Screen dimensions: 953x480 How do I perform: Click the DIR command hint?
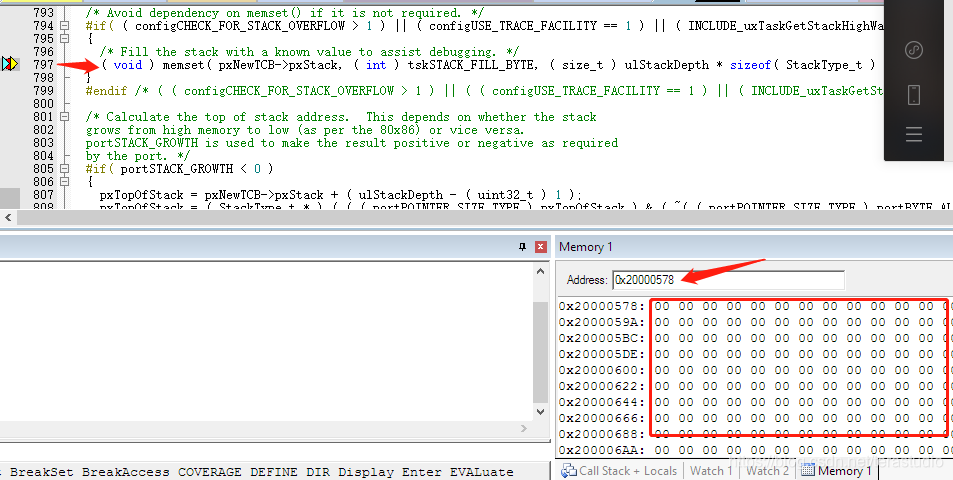click(x=318, y=472)
